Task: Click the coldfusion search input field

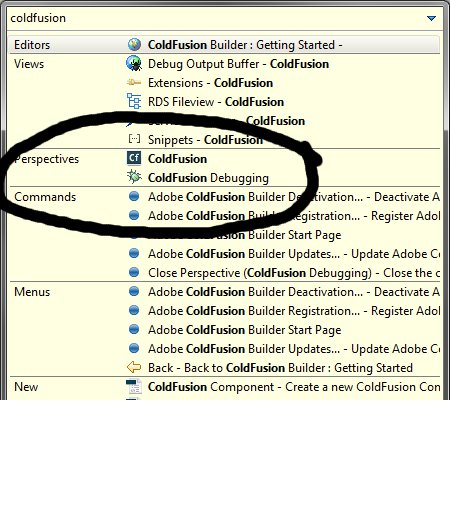Action: 217,18
